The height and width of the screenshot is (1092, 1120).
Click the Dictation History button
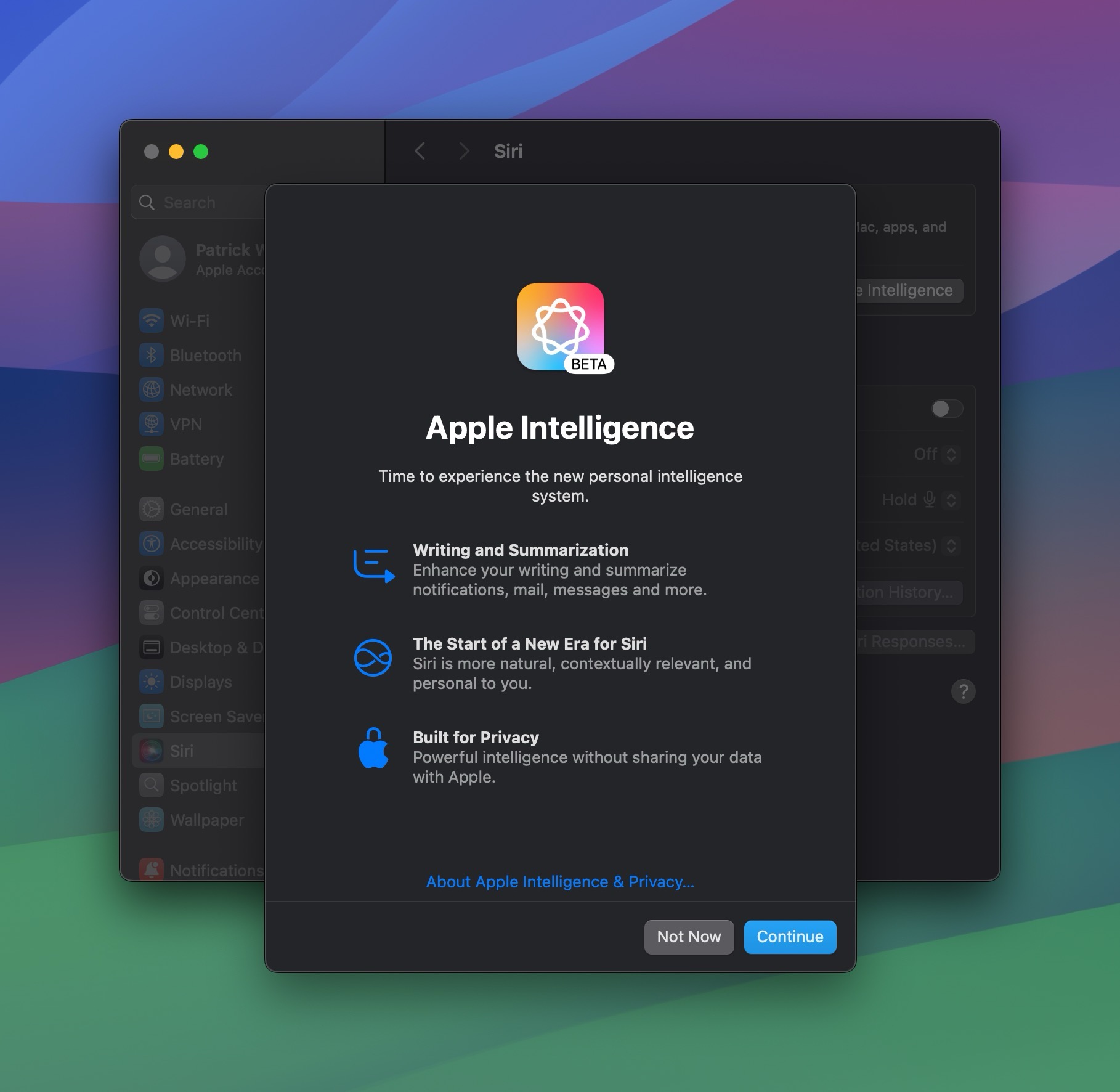click(909, 592)
